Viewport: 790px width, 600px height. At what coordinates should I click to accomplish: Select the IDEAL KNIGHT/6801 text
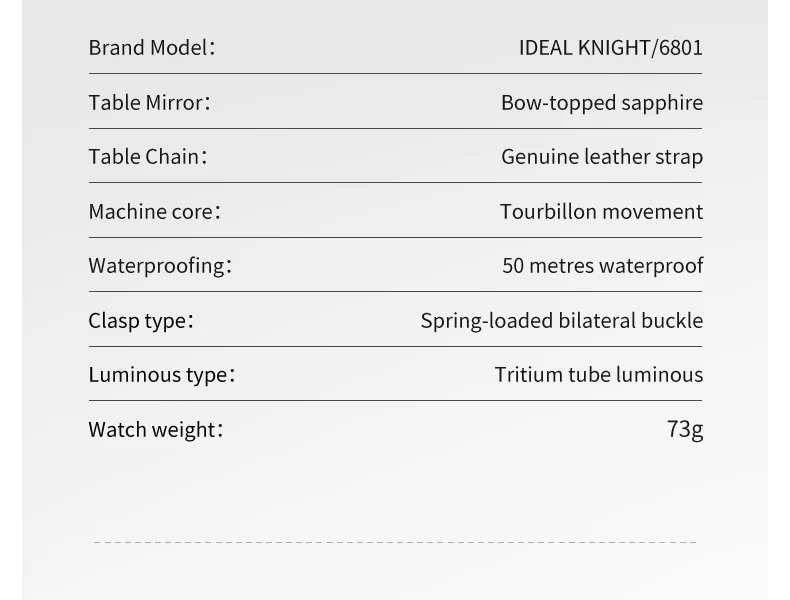pyautogui.click(x=611, y=48)
